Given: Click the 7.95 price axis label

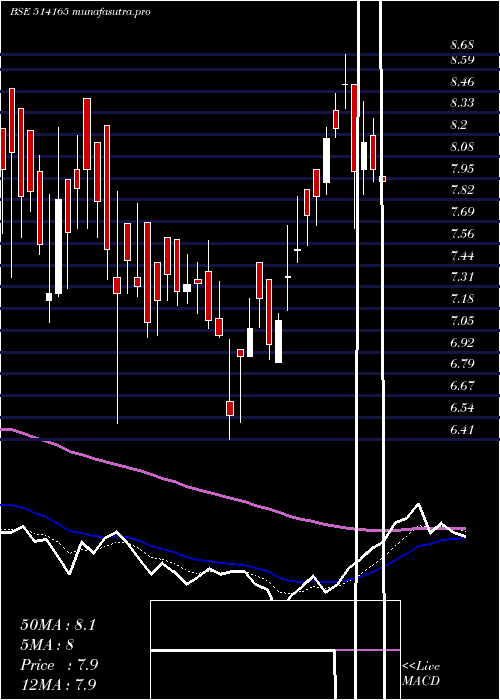Looking at the screenshot, I should click(x=462, y=168).
